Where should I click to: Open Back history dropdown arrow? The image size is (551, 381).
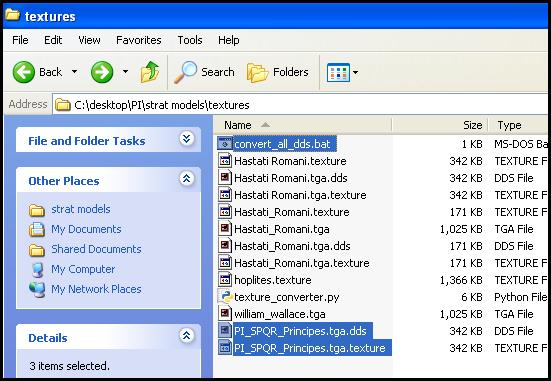pos(74,72)
